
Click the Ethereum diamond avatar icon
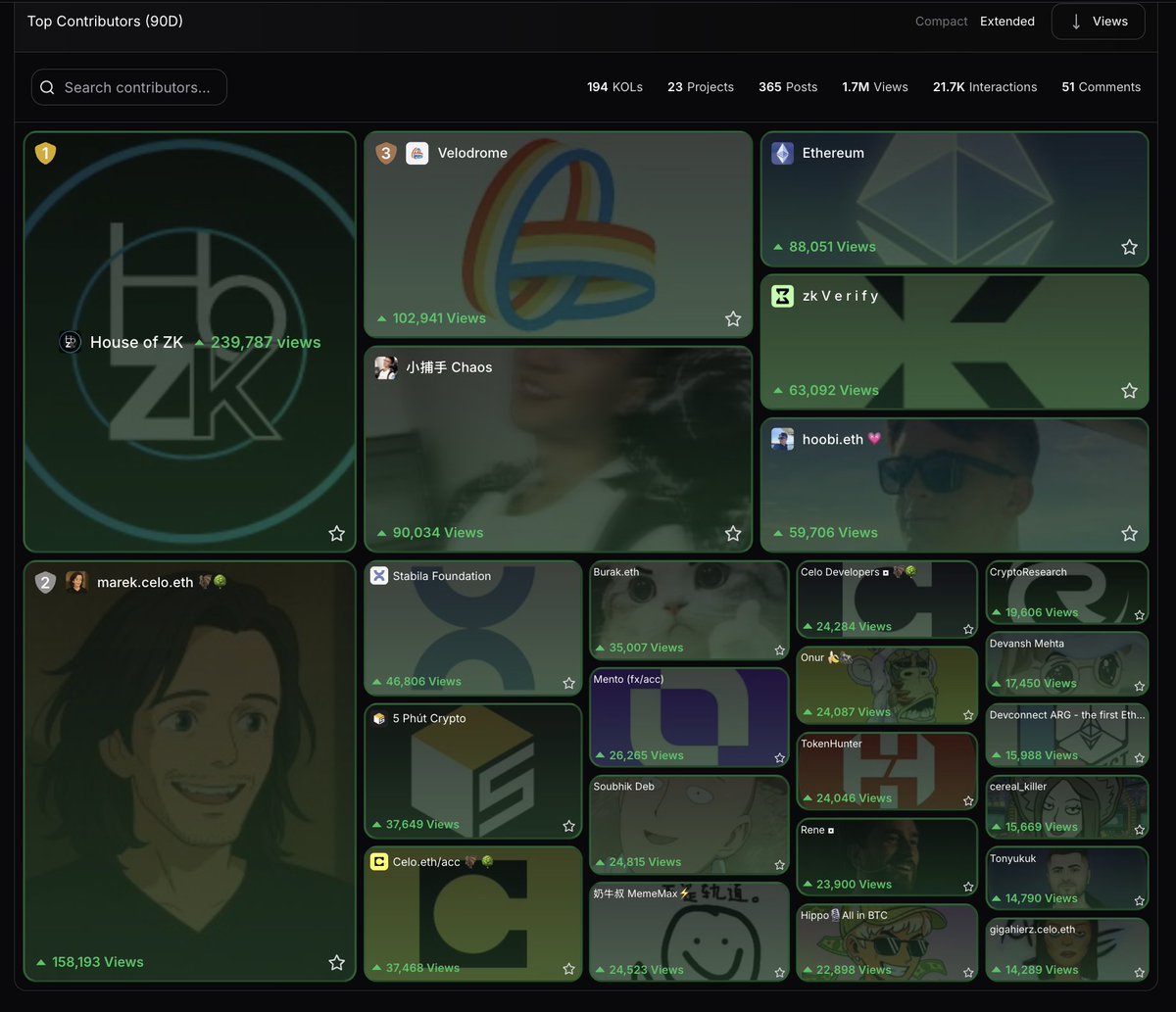click(782, 154)
